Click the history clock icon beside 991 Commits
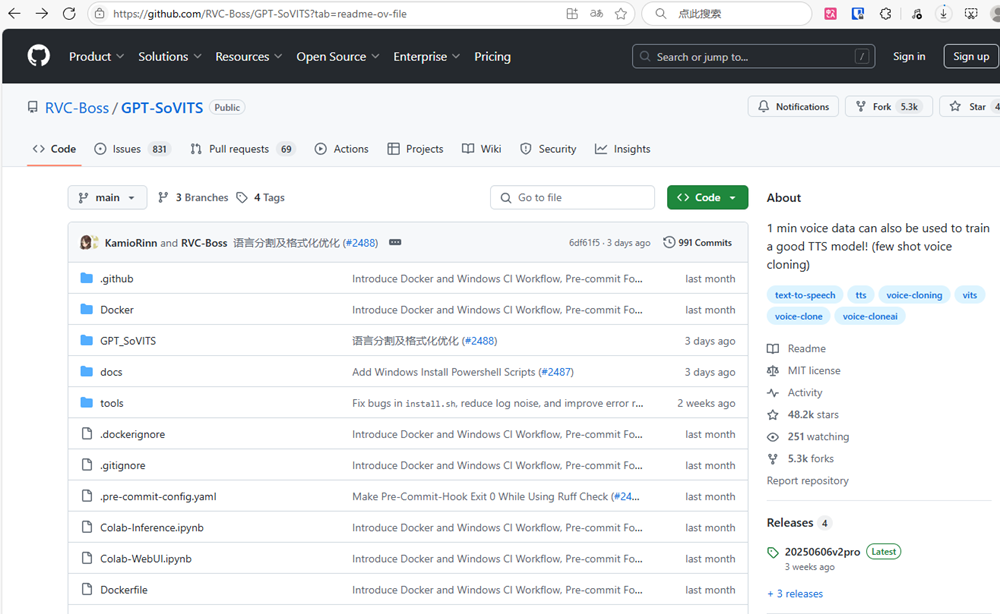The image size is (1000, 614). click(x=669, y=242)
